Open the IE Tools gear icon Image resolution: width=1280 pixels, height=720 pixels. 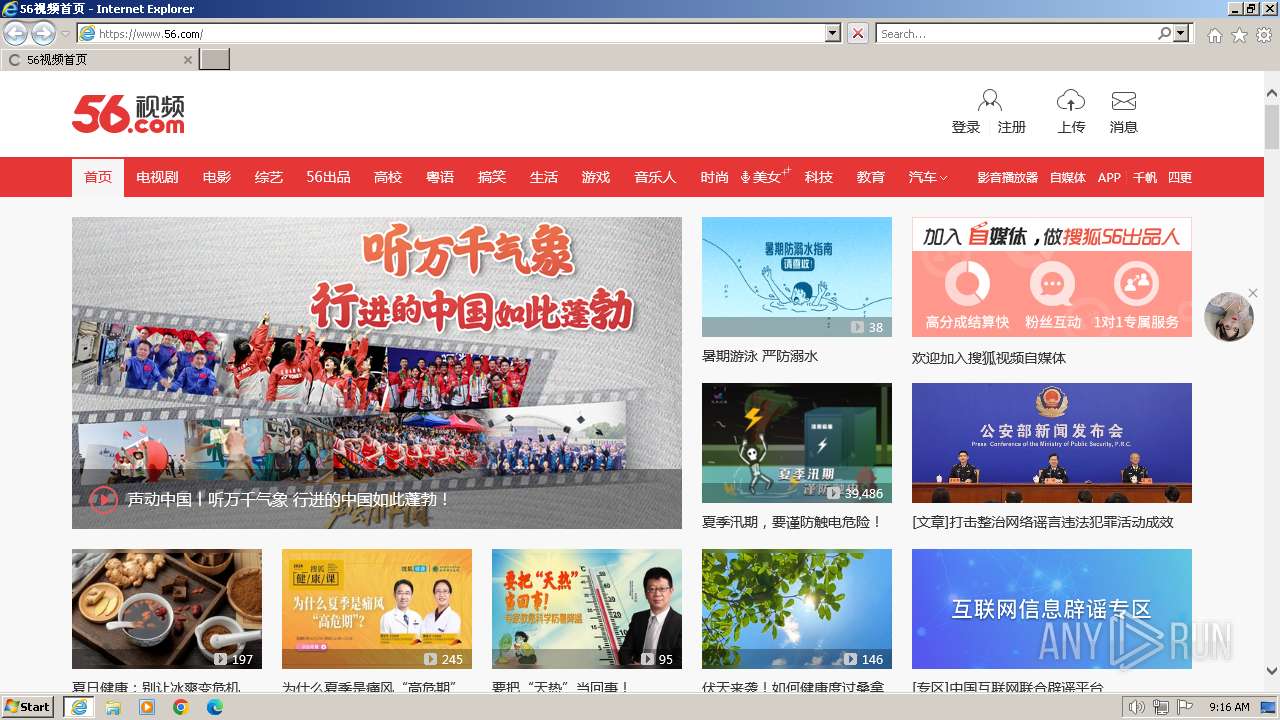(x=1264, y=35)
